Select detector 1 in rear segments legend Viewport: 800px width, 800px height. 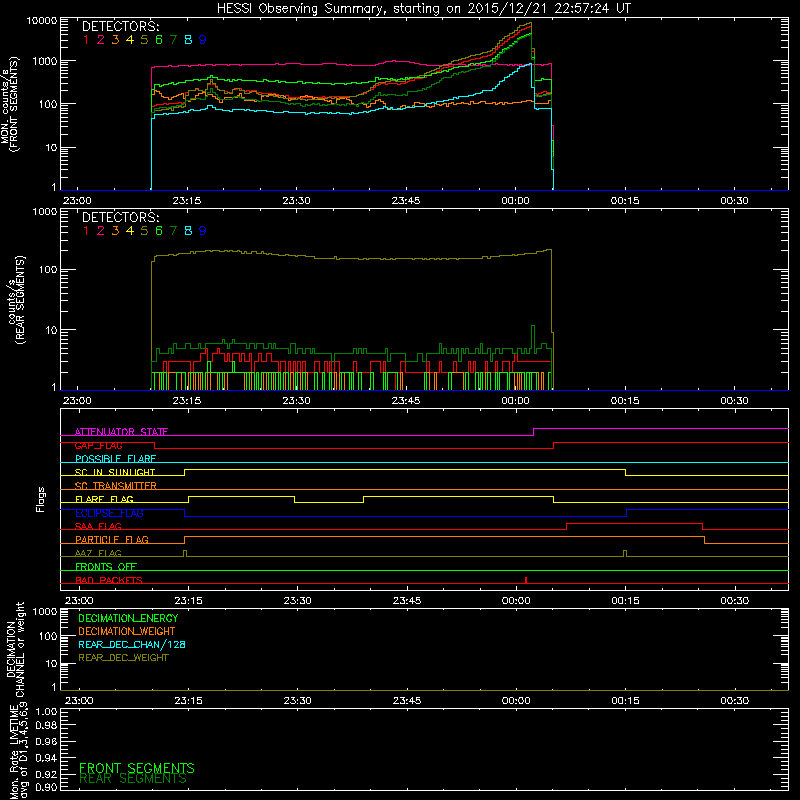pos(86,231)
